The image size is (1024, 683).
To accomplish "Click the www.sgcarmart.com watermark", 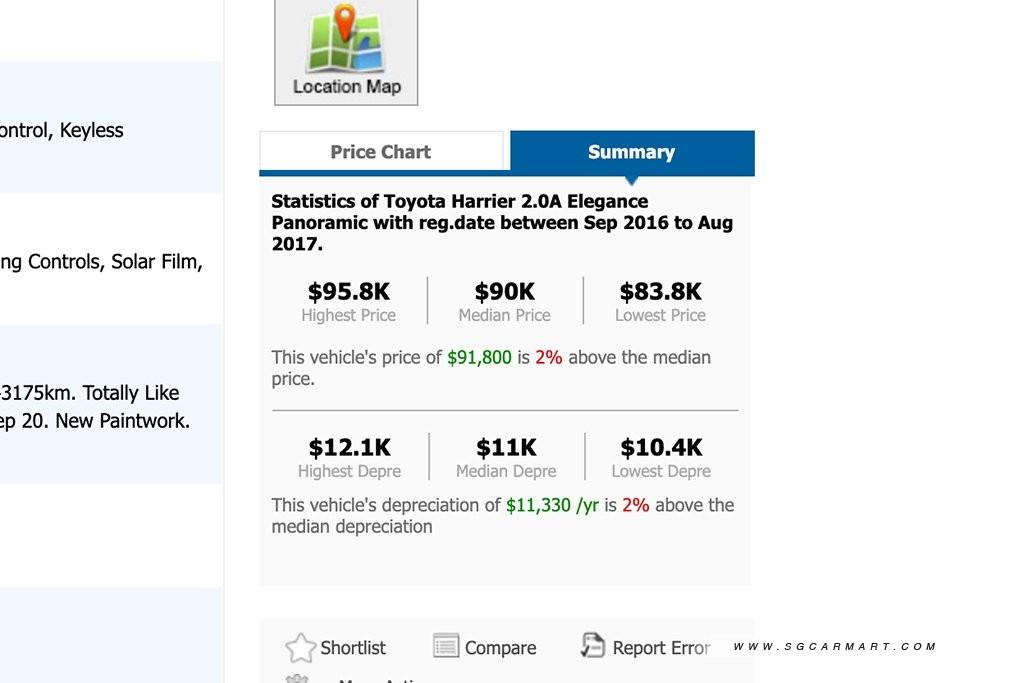I will [834, 647].
